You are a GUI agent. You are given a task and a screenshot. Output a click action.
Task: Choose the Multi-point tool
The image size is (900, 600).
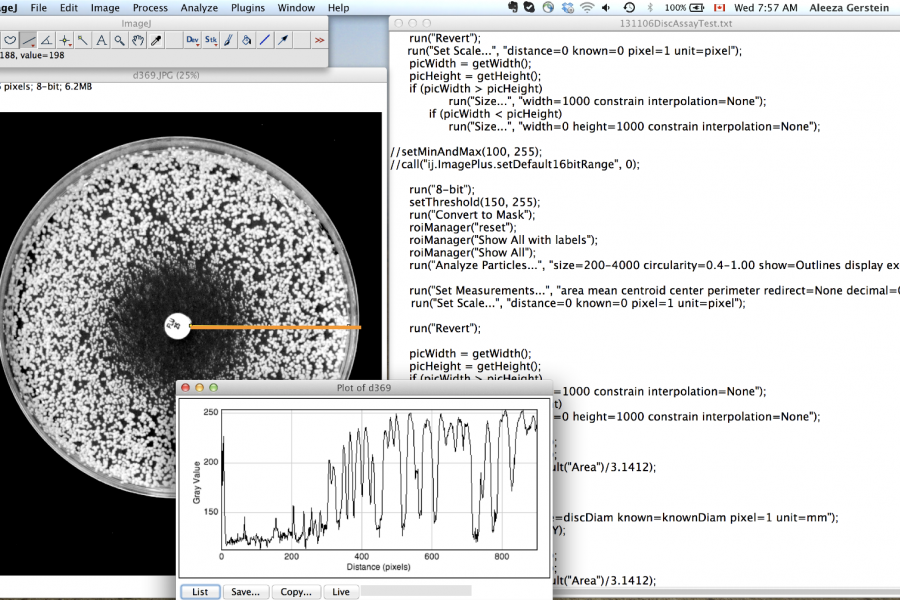tap(64, 40)
